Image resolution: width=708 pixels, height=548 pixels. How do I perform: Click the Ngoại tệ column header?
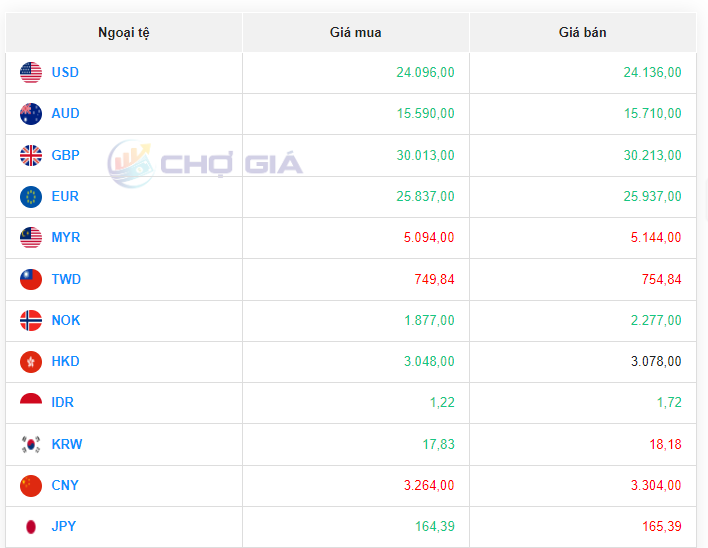[x=124, y=33]
